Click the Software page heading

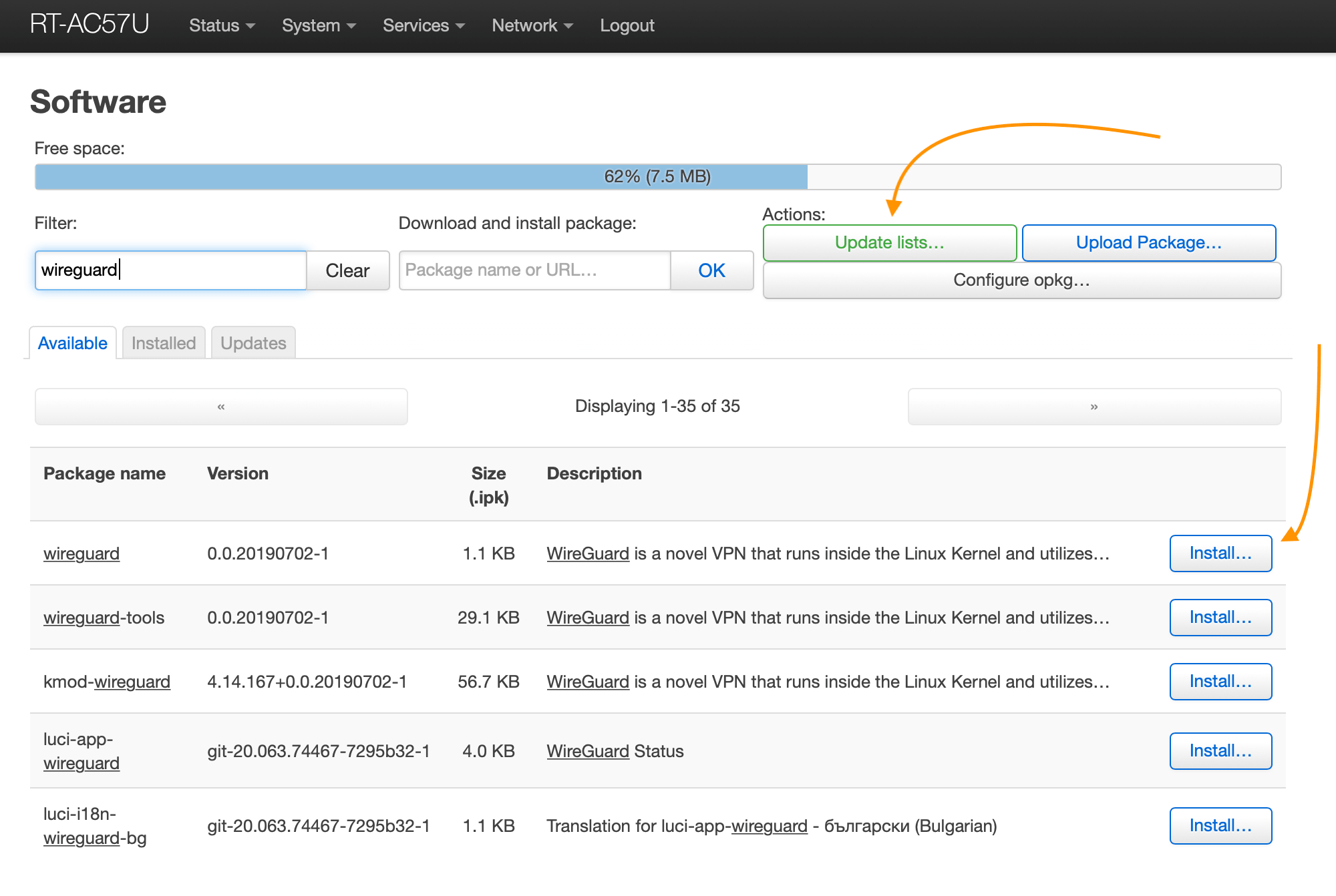(x=98, y=102)
